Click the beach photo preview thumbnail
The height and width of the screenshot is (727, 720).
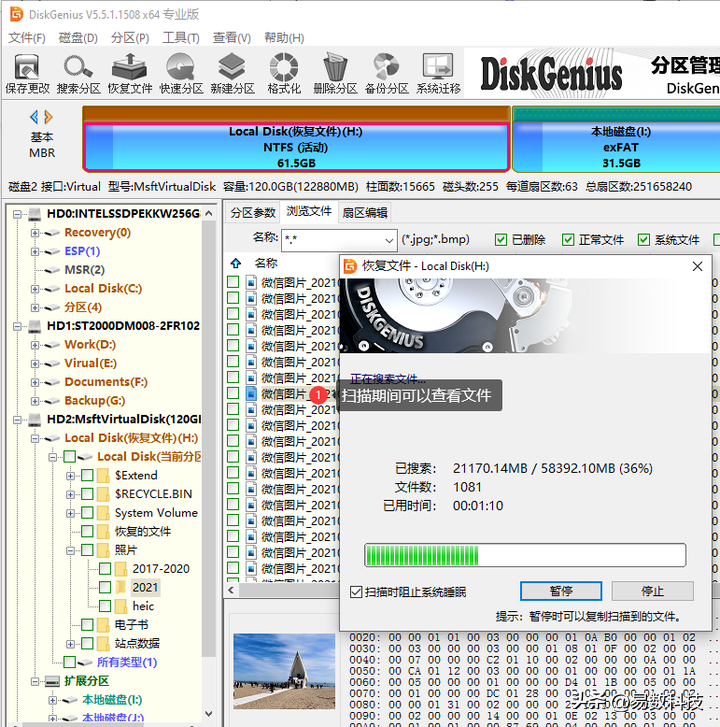coord(284,671)
